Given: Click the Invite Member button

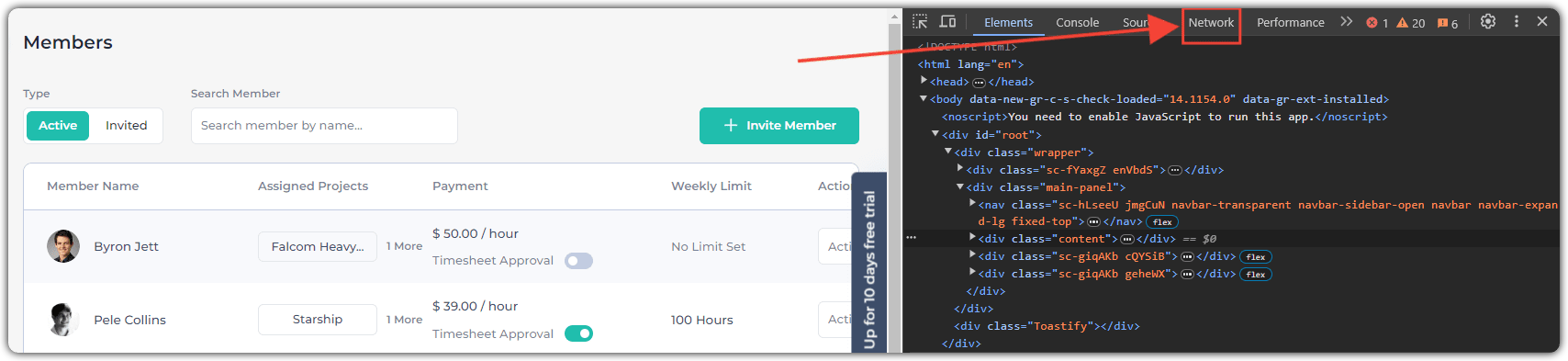Looking at the screenshot, I should 779,126.
